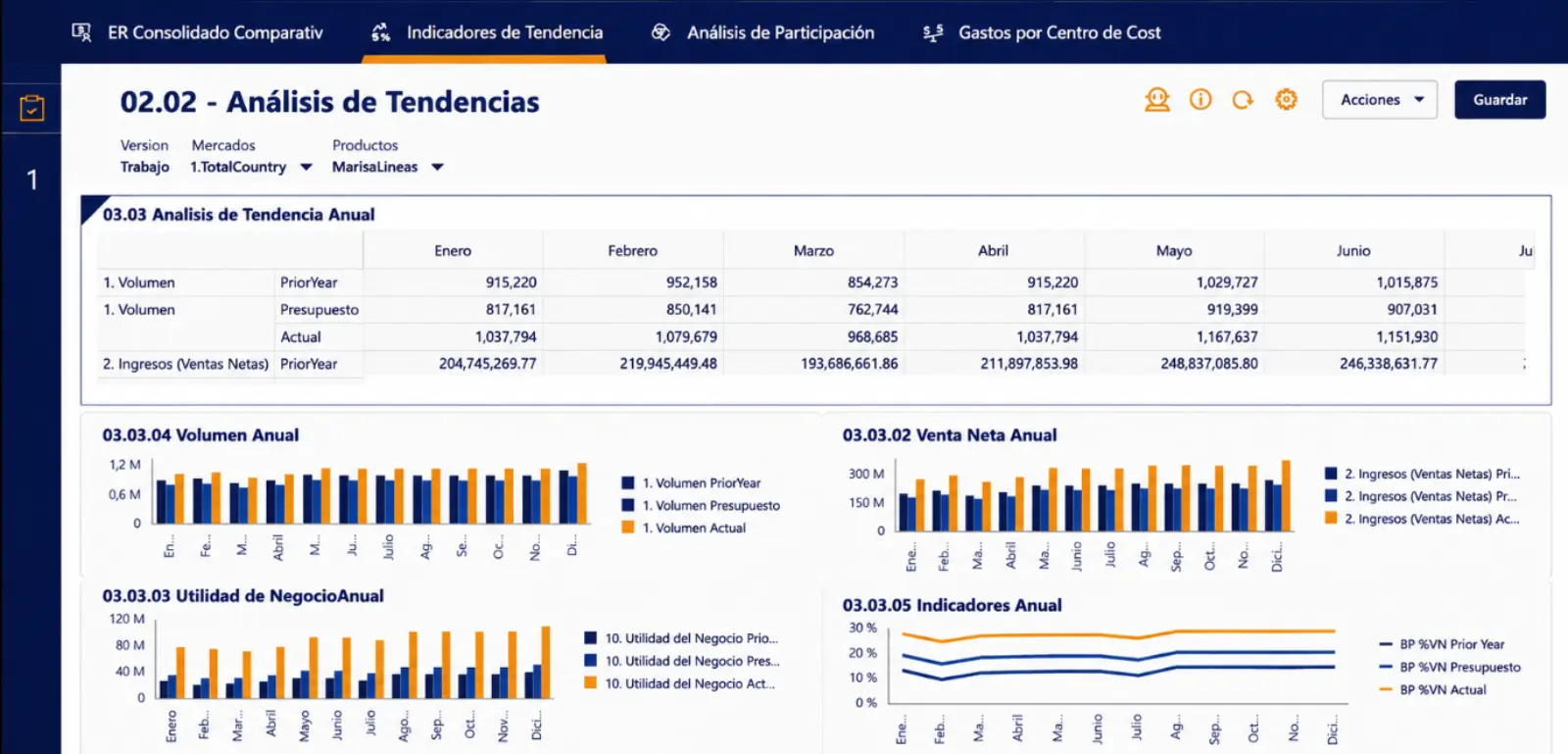Select the cell with value 1,037,794 under Enero

(x=453, y=337)
